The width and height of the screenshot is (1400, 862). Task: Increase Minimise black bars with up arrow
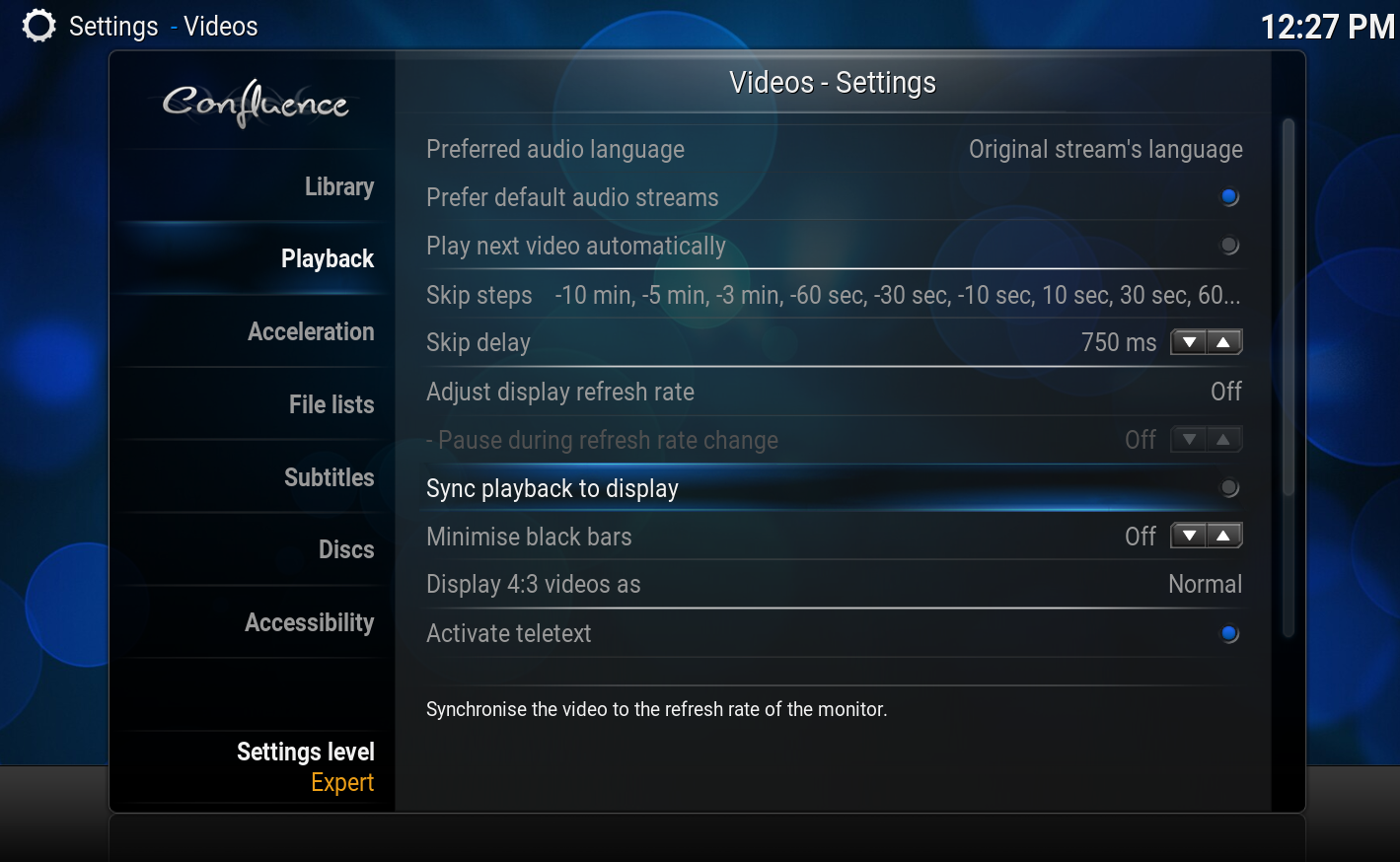1223,536
